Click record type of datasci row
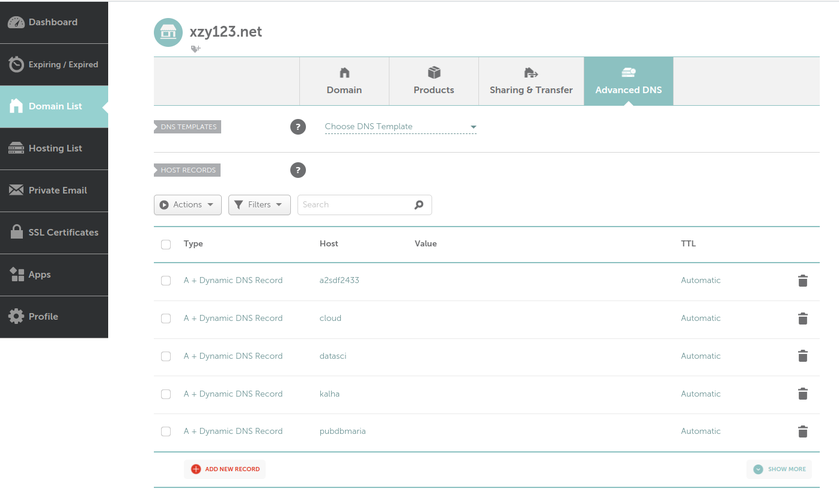This screenshot has height=497, width=839. click(233, 356)
